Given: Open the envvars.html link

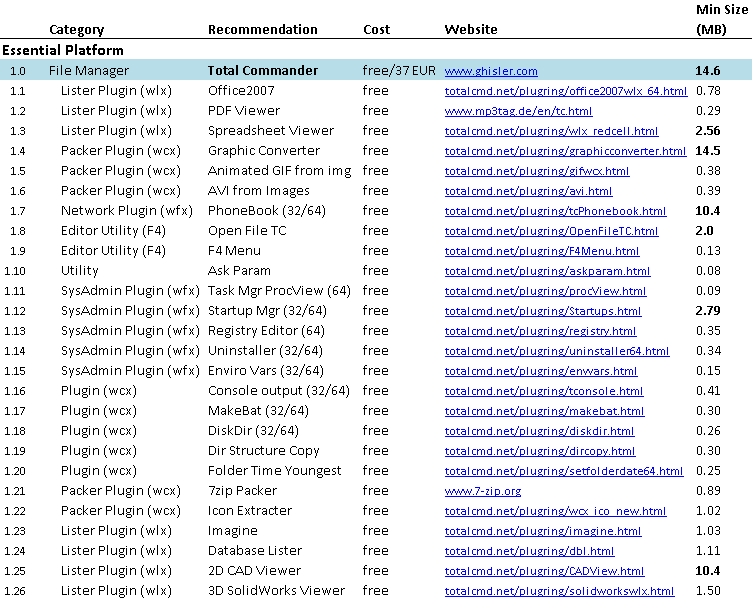Looking at the screenshot, I should pyautogui.click(x=541, y=371).
